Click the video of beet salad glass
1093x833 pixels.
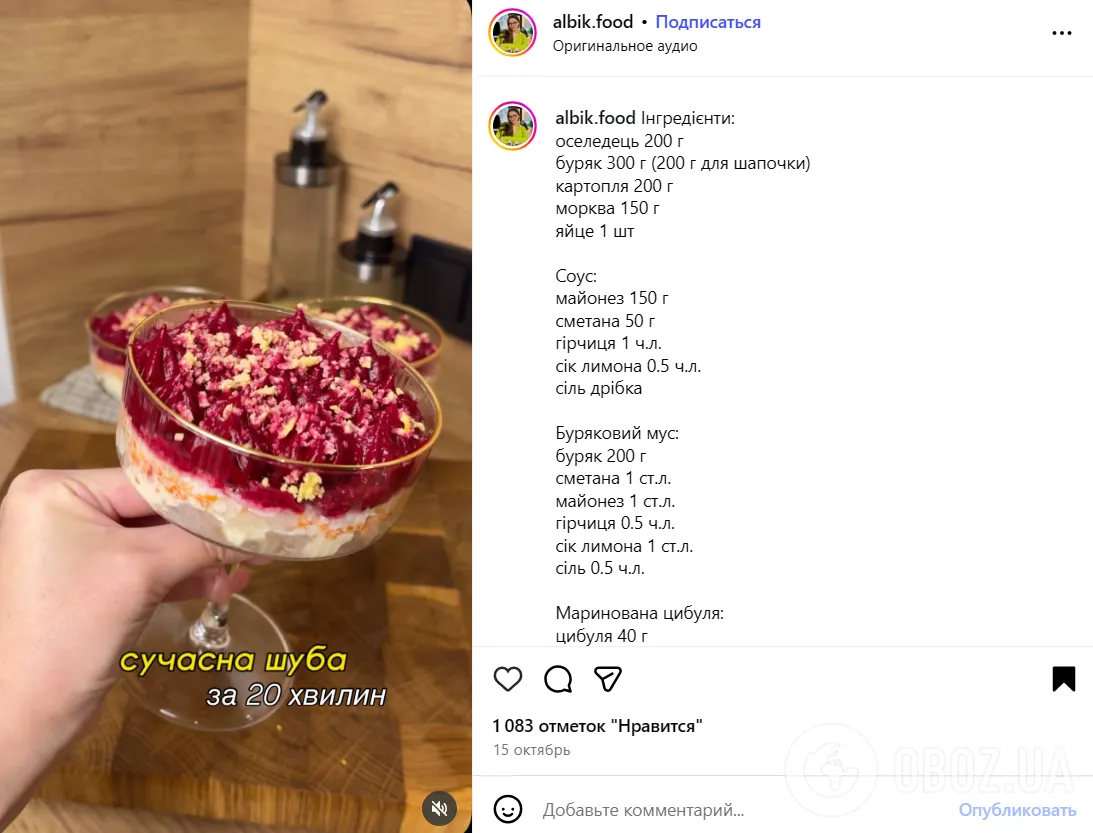click(x=236, y=416)
